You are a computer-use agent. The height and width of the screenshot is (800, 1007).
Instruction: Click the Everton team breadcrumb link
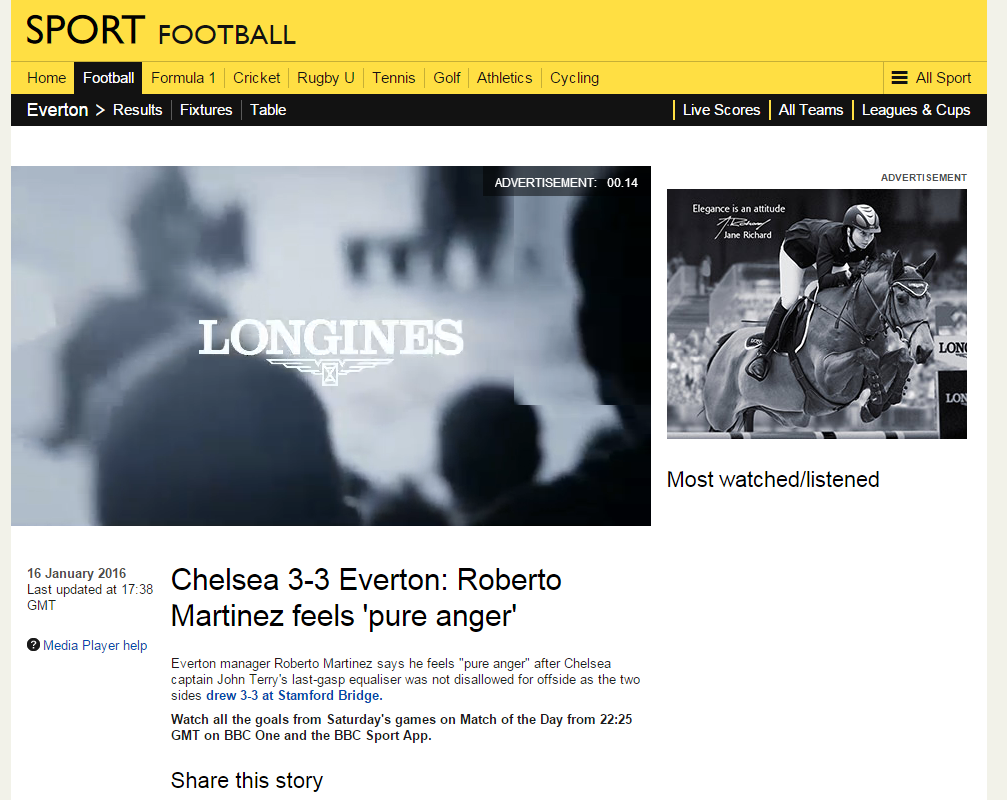(57, 110)
